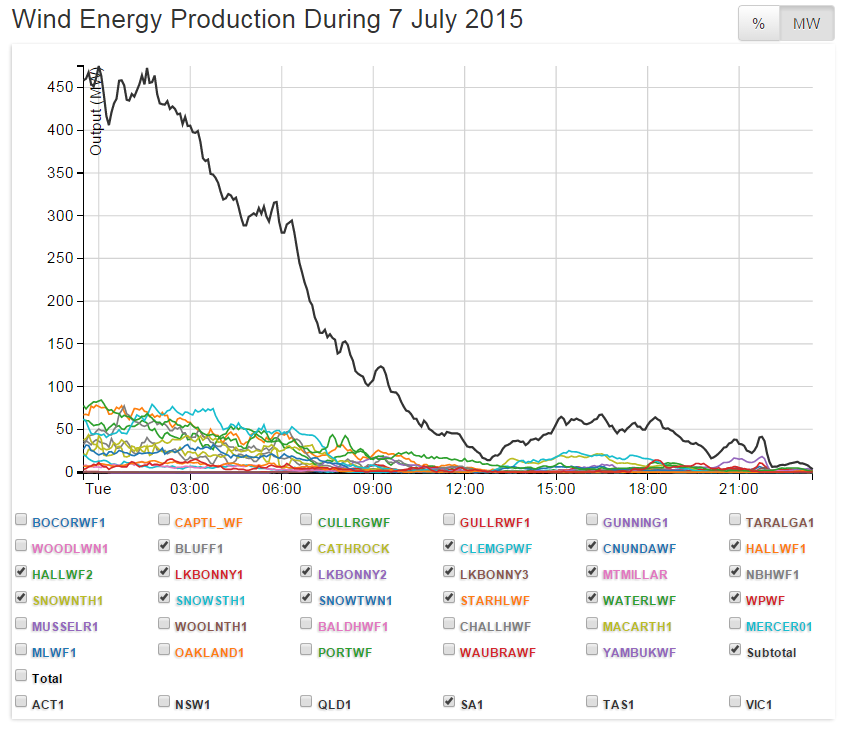Screen dimensions: 845x731
Task: Select the MW units button
Action: [x=806, y=24]
